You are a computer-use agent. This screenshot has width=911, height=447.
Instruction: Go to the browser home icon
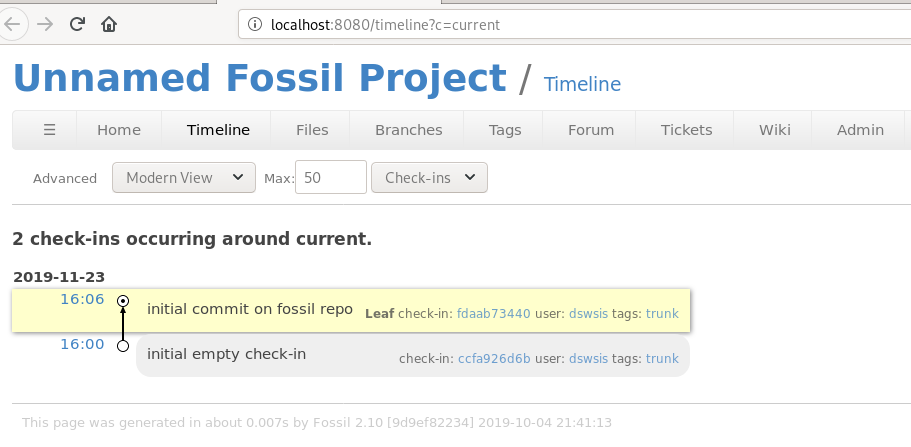(x=109, y=24)
